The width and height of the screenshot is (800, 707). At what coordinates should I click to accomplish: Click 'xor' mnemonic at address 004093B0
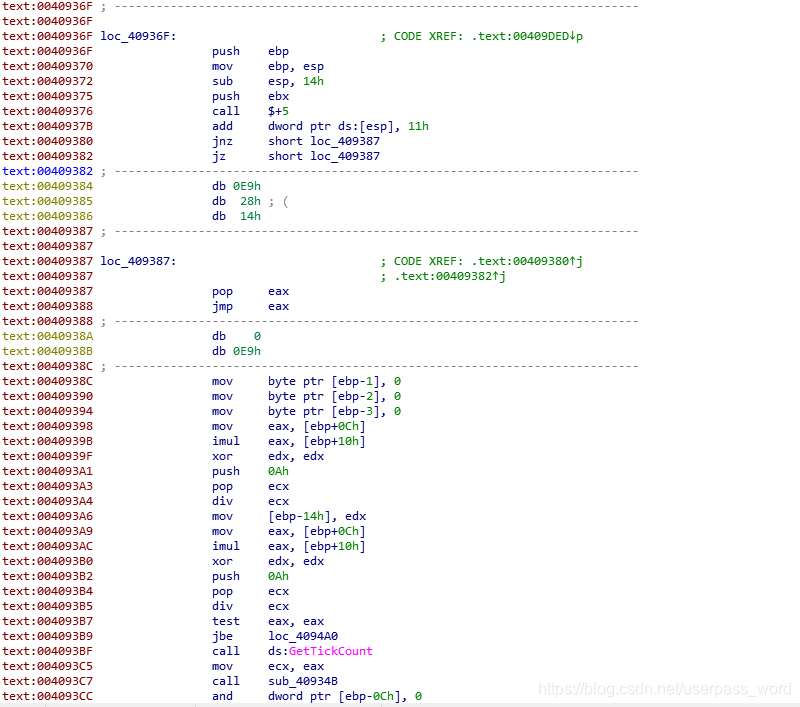[222, 561]
